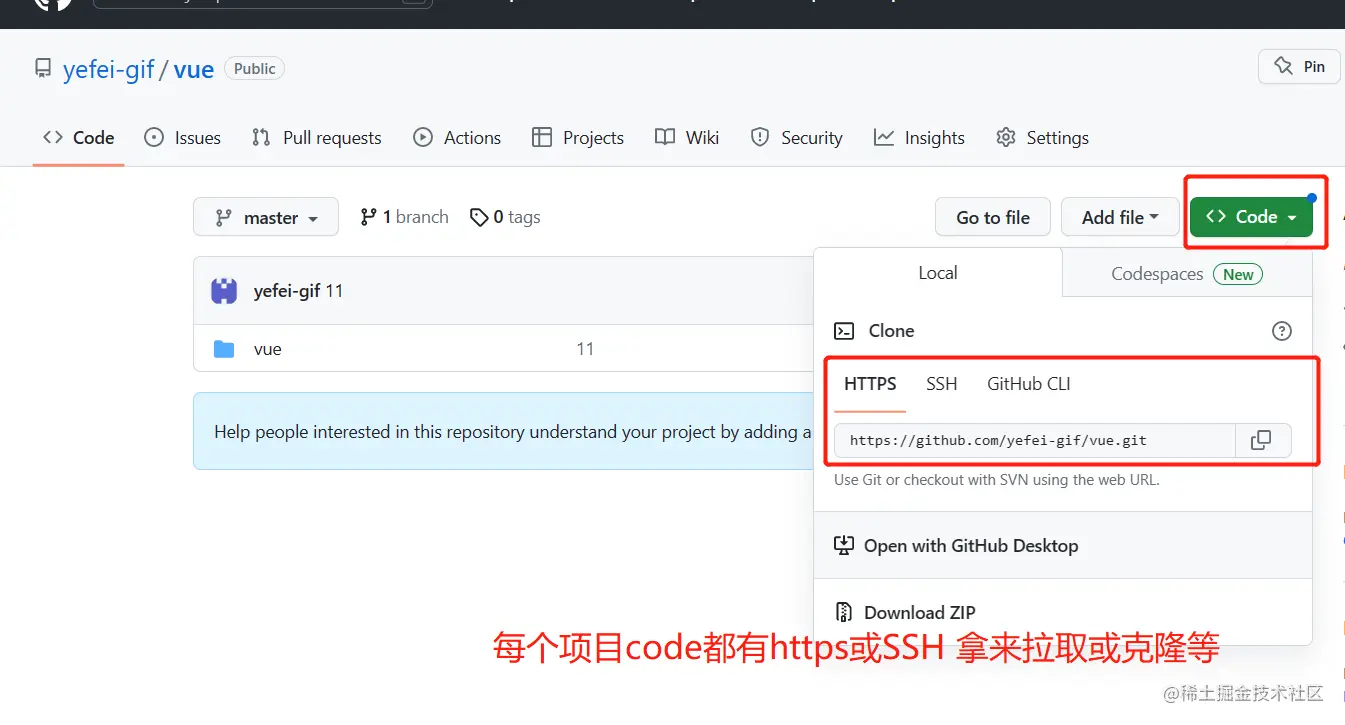Open yefei-gif commit author link
Screen dimensions: 1345x725
287,291
